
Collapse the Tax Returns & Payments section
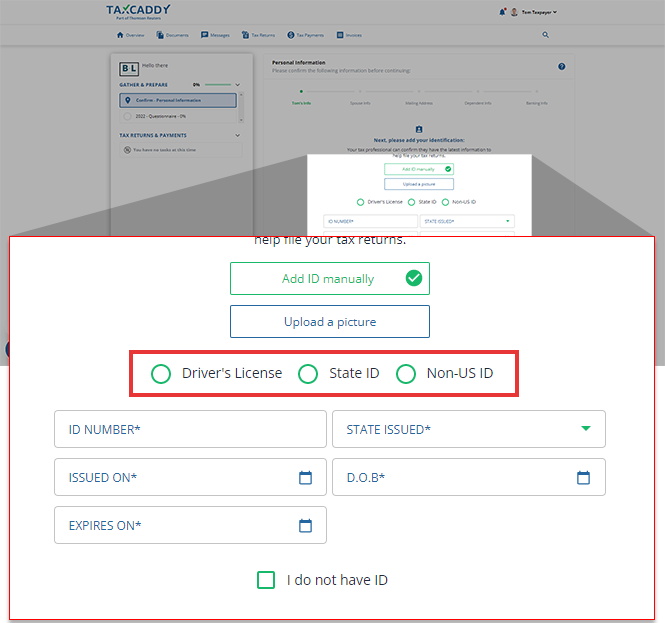(238, 135)
